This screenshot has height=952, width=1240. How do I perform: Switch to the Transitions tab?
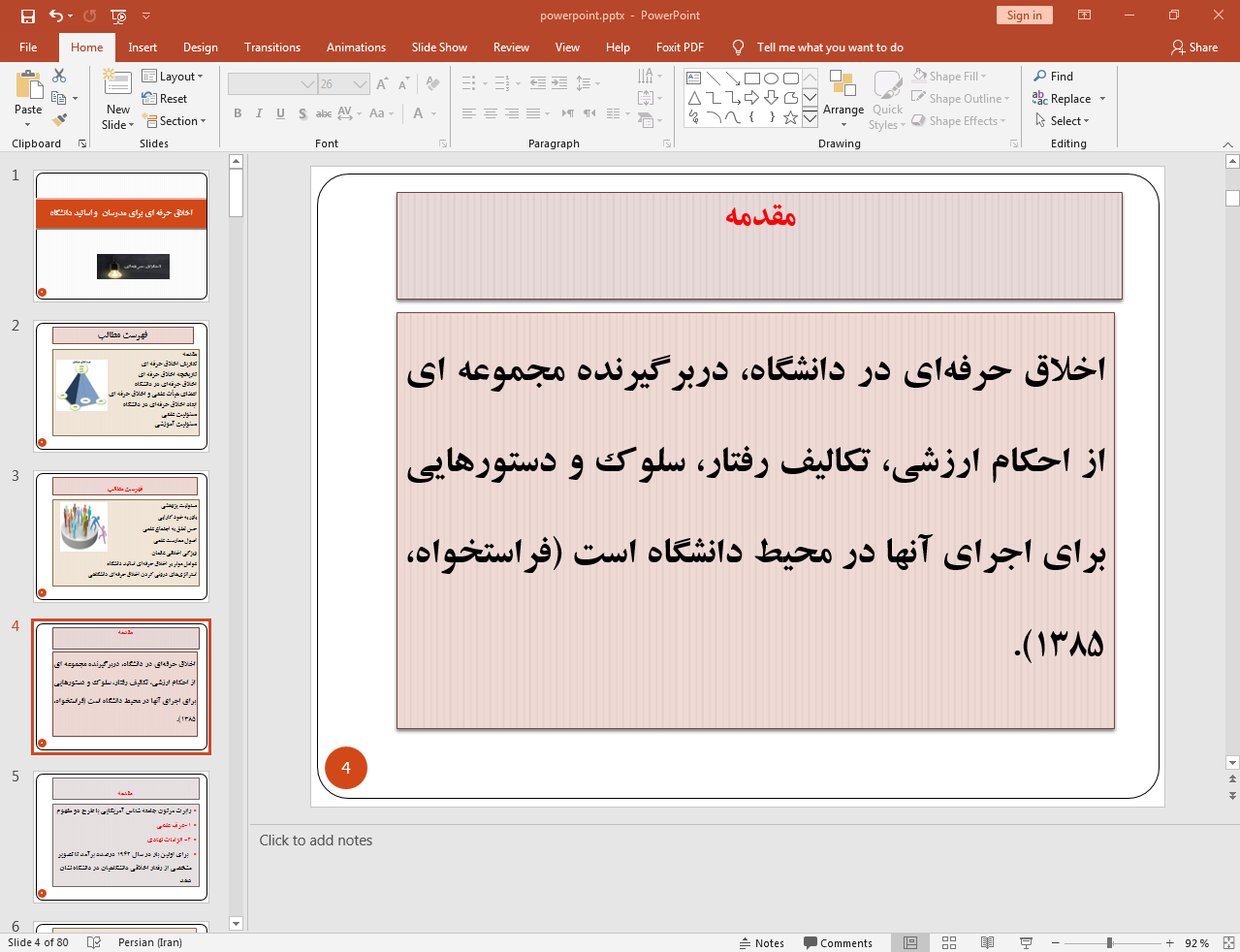click(272, 48)
